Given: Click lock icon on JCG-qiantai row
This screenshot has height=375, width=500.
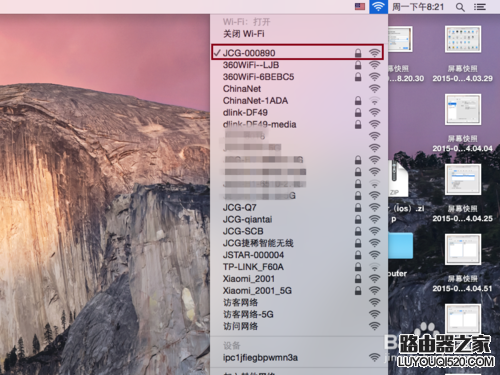Looking at the screenshot, I should pyautogui.click(x=358, y=219).
